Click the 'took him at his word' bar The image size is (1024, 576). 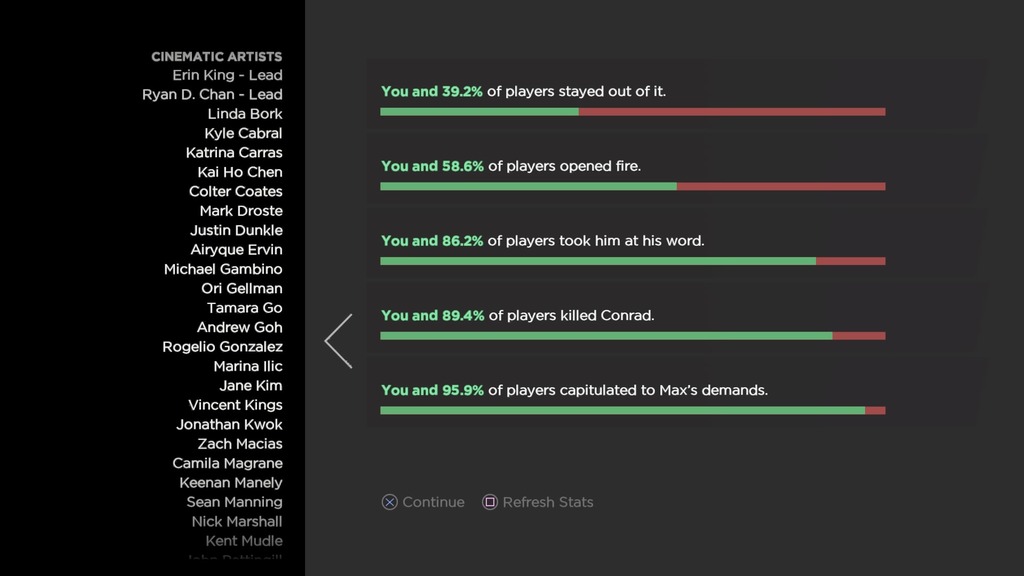coord(632,261)
